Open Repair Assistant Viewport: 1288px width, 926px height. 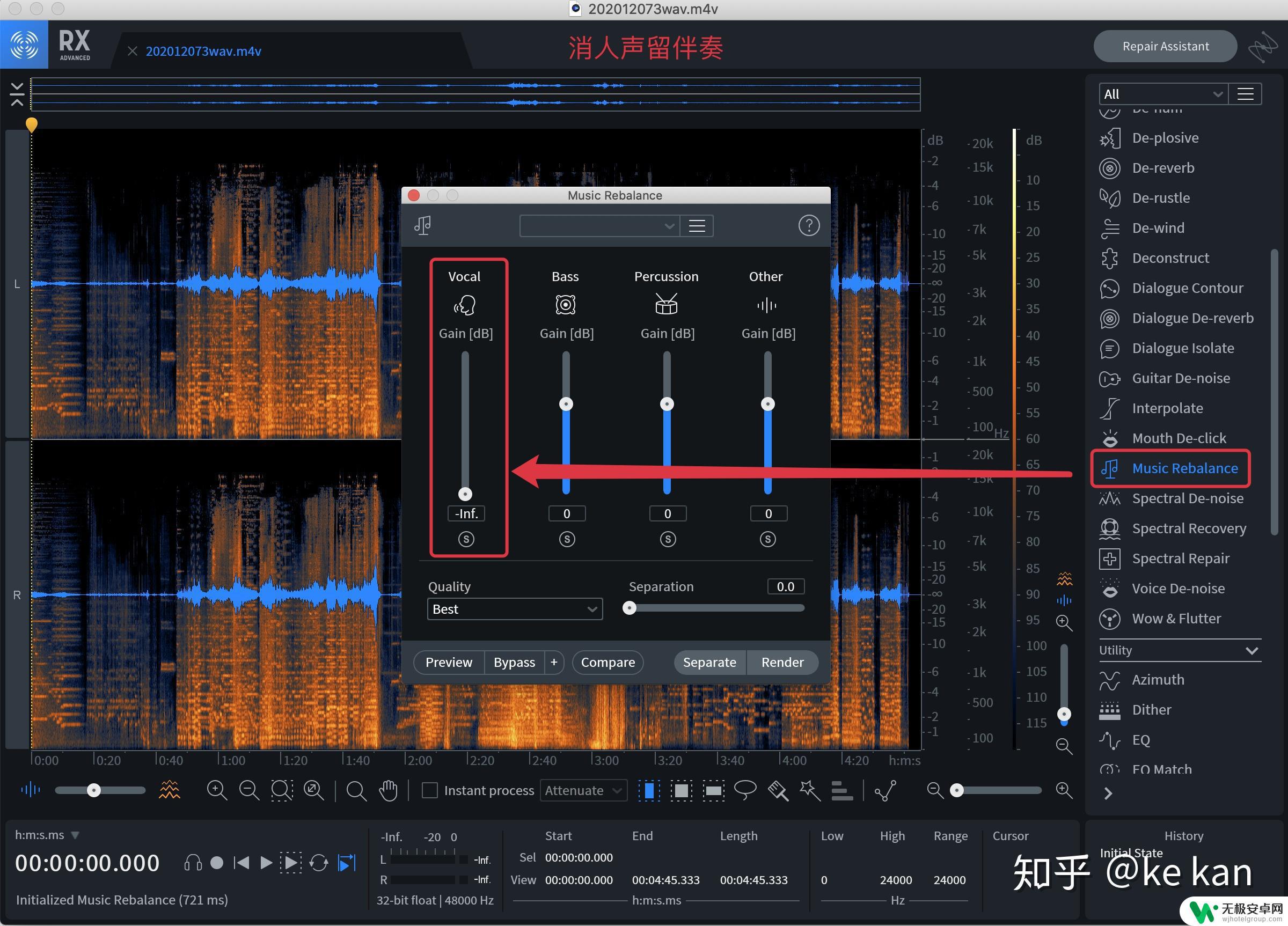(x=1165, y=47)
